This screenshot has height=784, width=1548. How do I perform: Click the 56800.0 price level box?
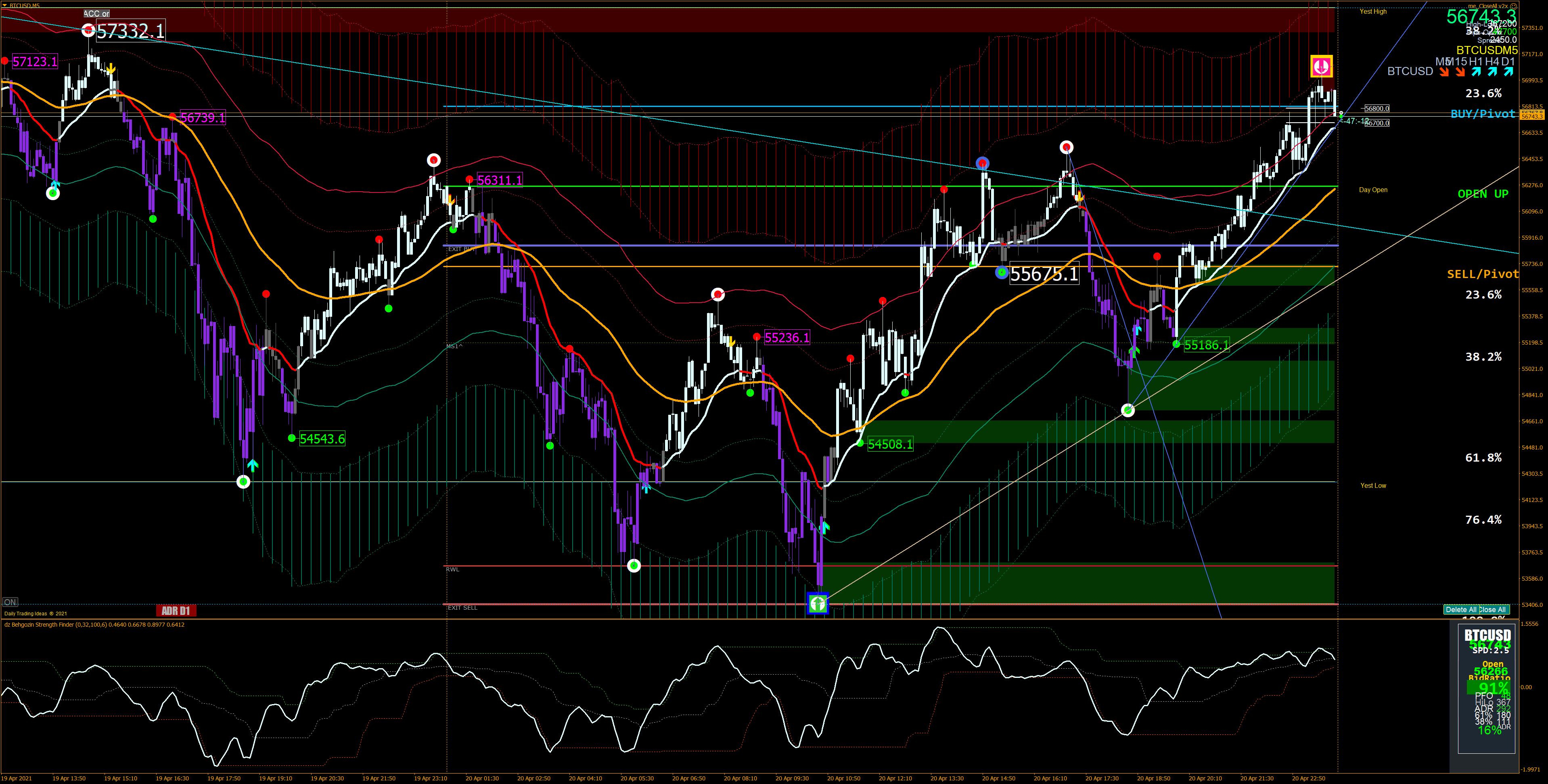1377,109
